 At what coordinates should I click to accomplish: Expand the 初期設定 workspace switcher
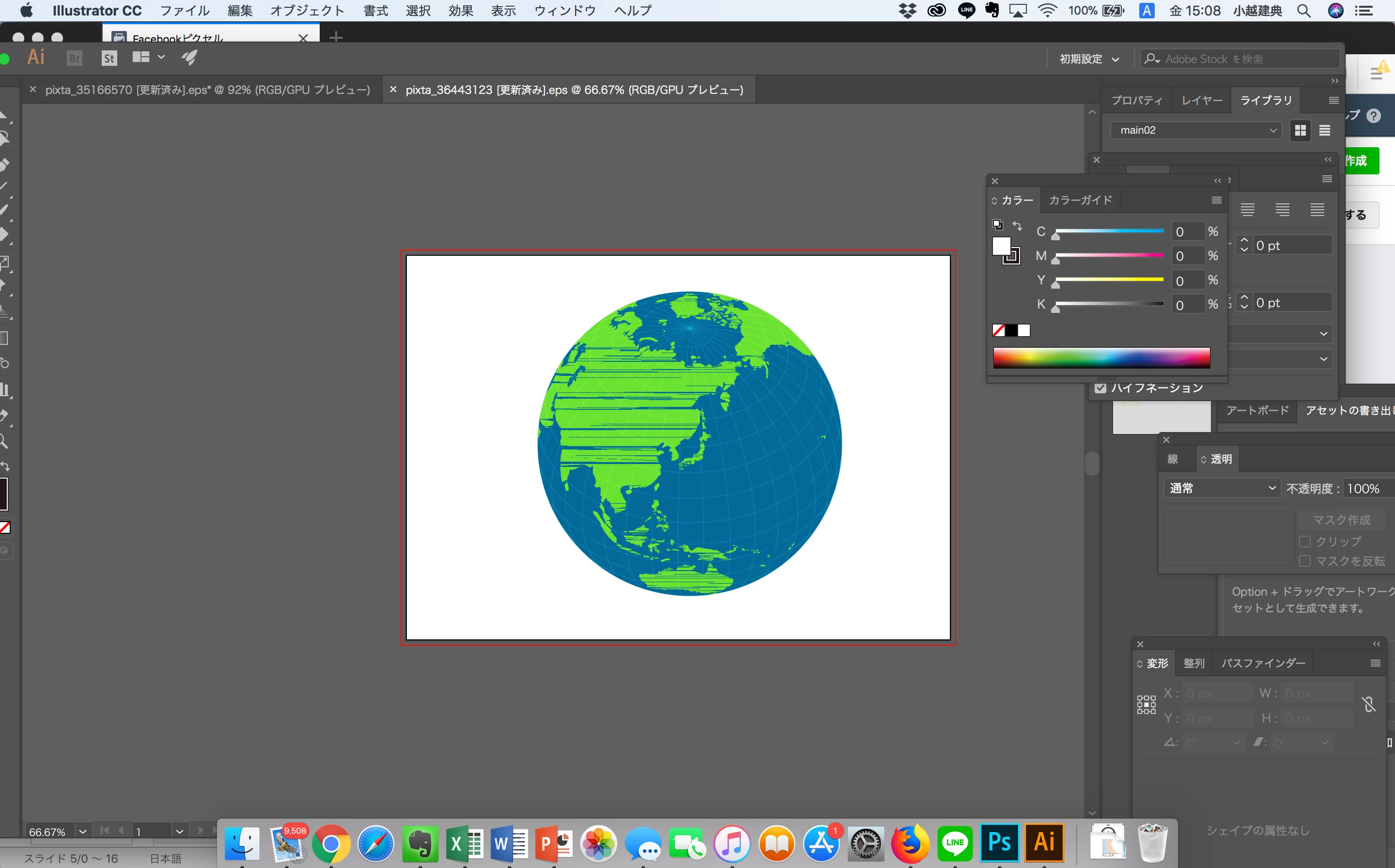tap(1089, 59)
